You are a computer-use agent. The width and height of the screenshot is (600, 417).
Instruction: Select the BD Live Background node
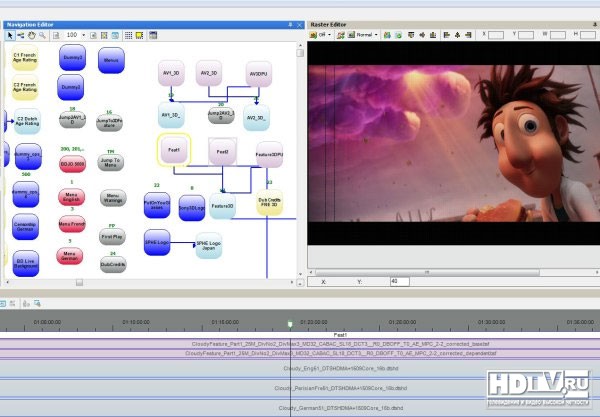click(x=26, y=264)
